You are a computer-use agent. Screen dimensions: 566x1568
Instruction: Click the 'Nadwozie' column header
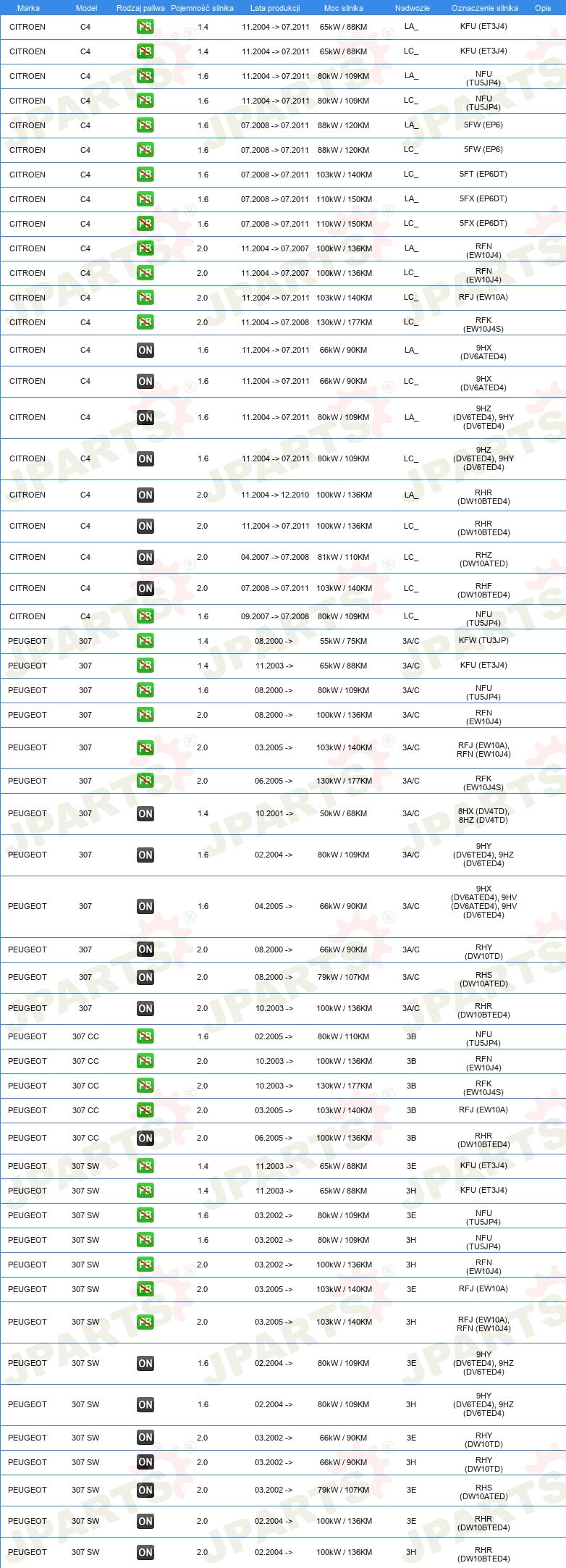[x=413, y=8]
